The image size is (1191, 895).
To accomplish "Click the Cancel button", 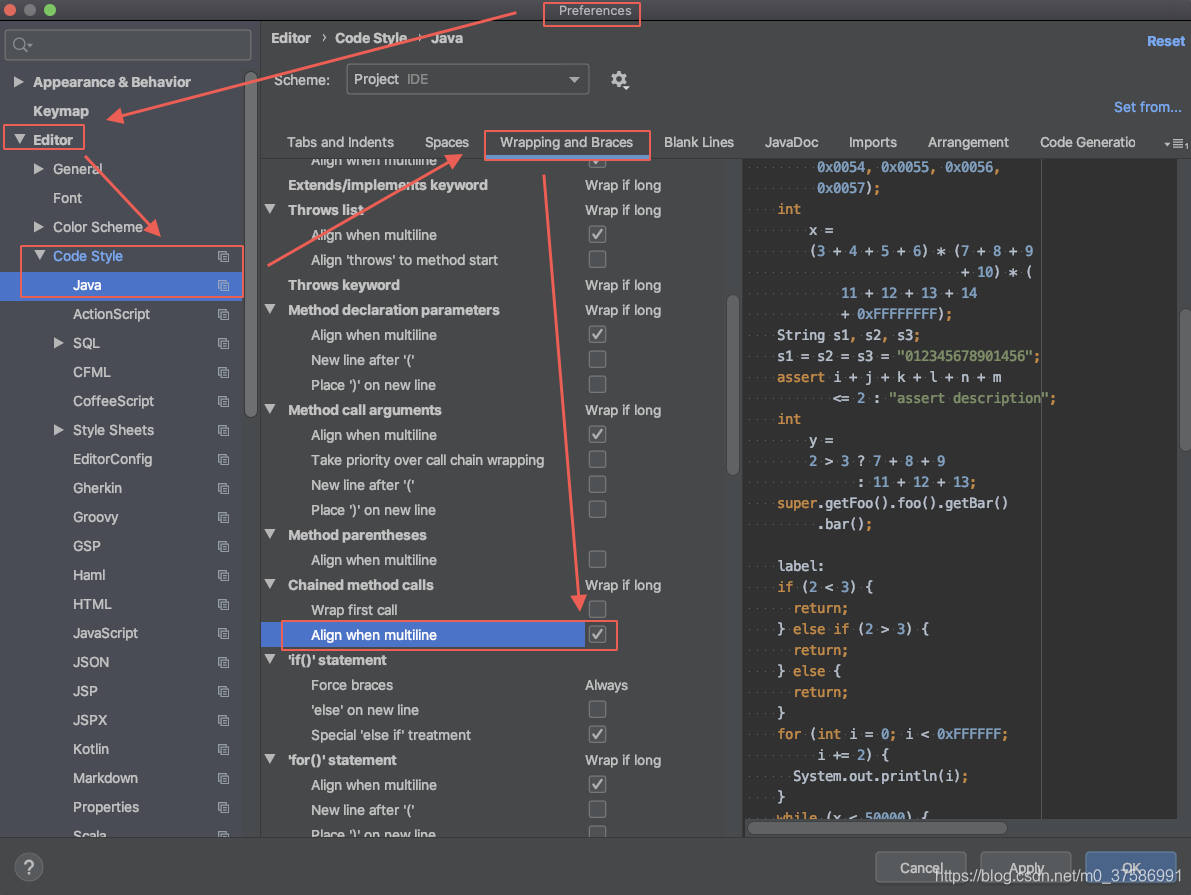I will [921, 868].
